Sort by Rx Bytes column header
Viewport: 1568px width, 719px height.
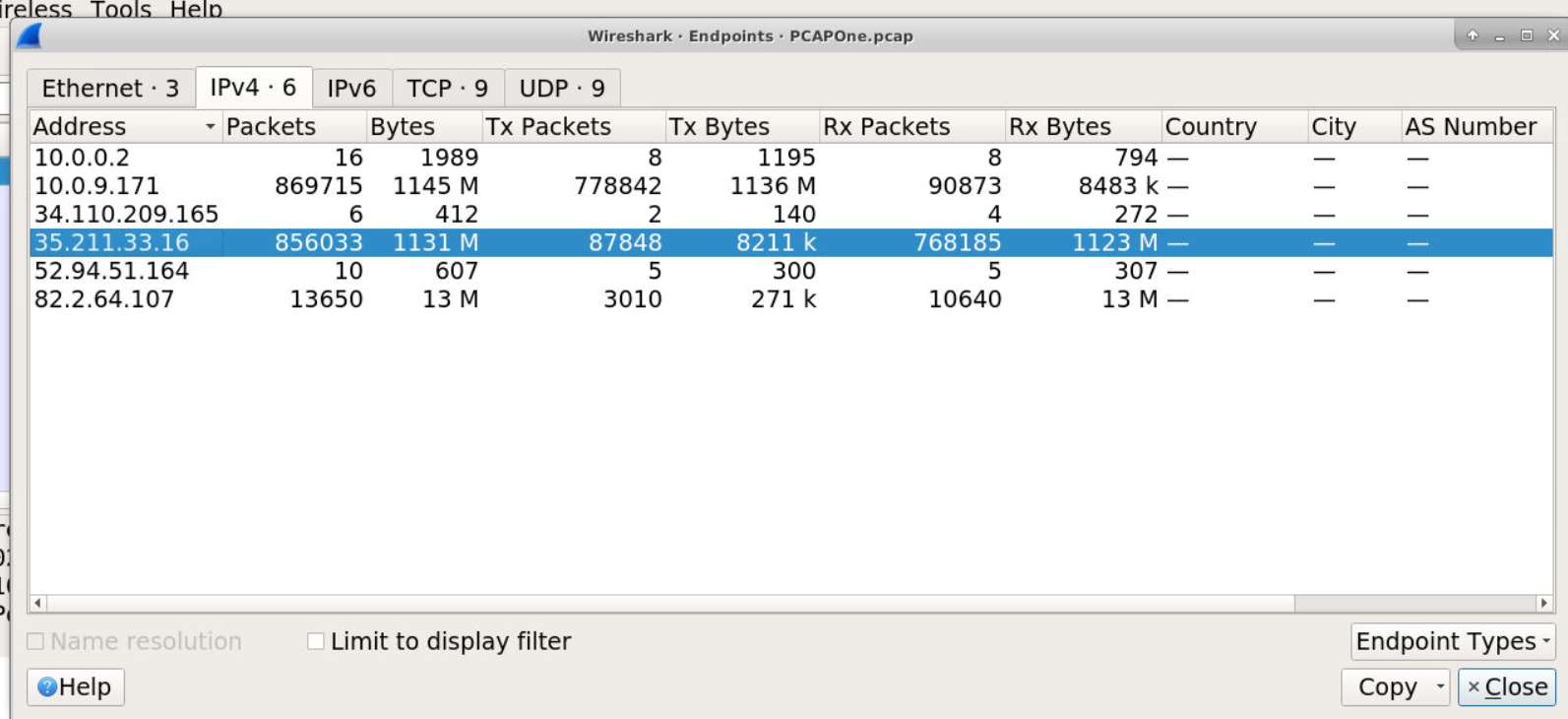[x=1084, y=127]
